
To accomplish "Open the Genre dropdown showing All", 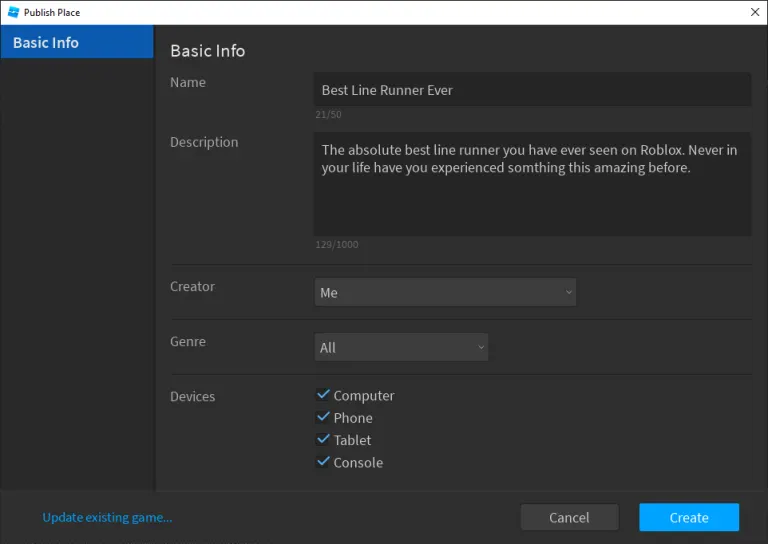I will point(401,347).
